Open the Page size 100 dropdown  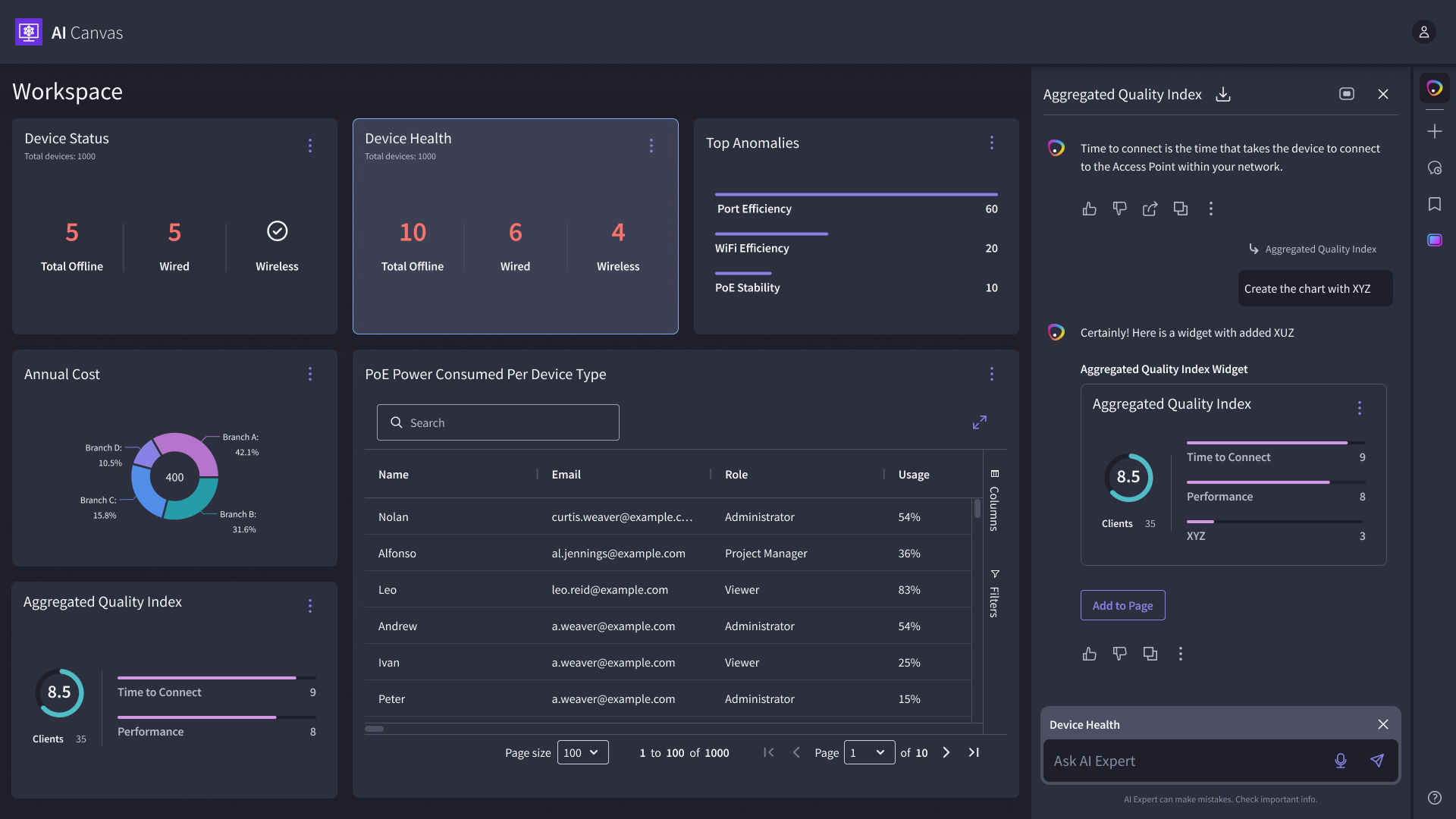tap(582, 752)
